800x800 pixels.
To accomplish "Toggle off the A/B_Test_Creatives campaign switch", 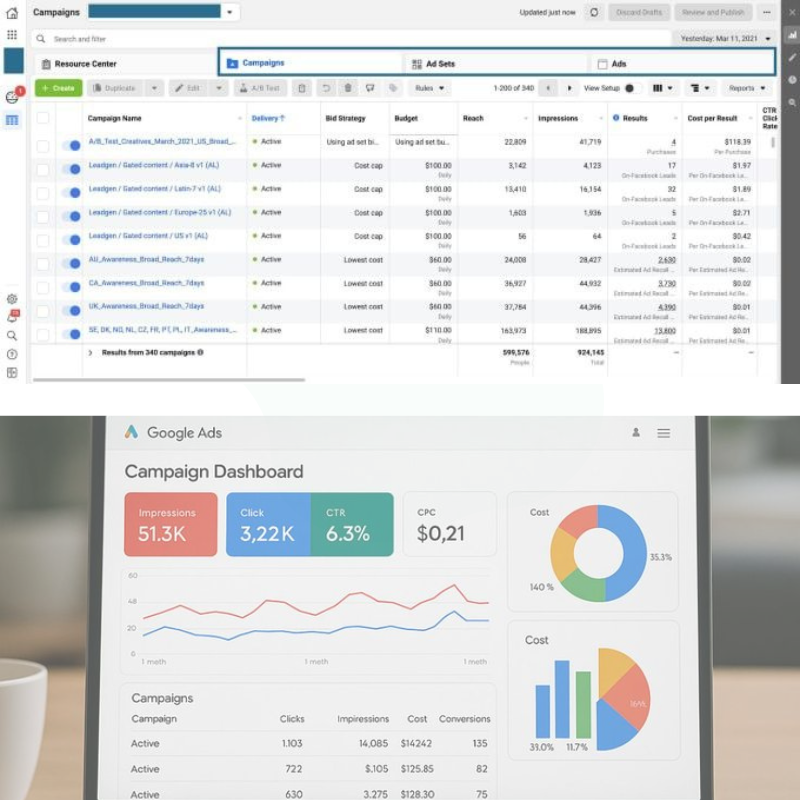I will [x=71, y=146].
